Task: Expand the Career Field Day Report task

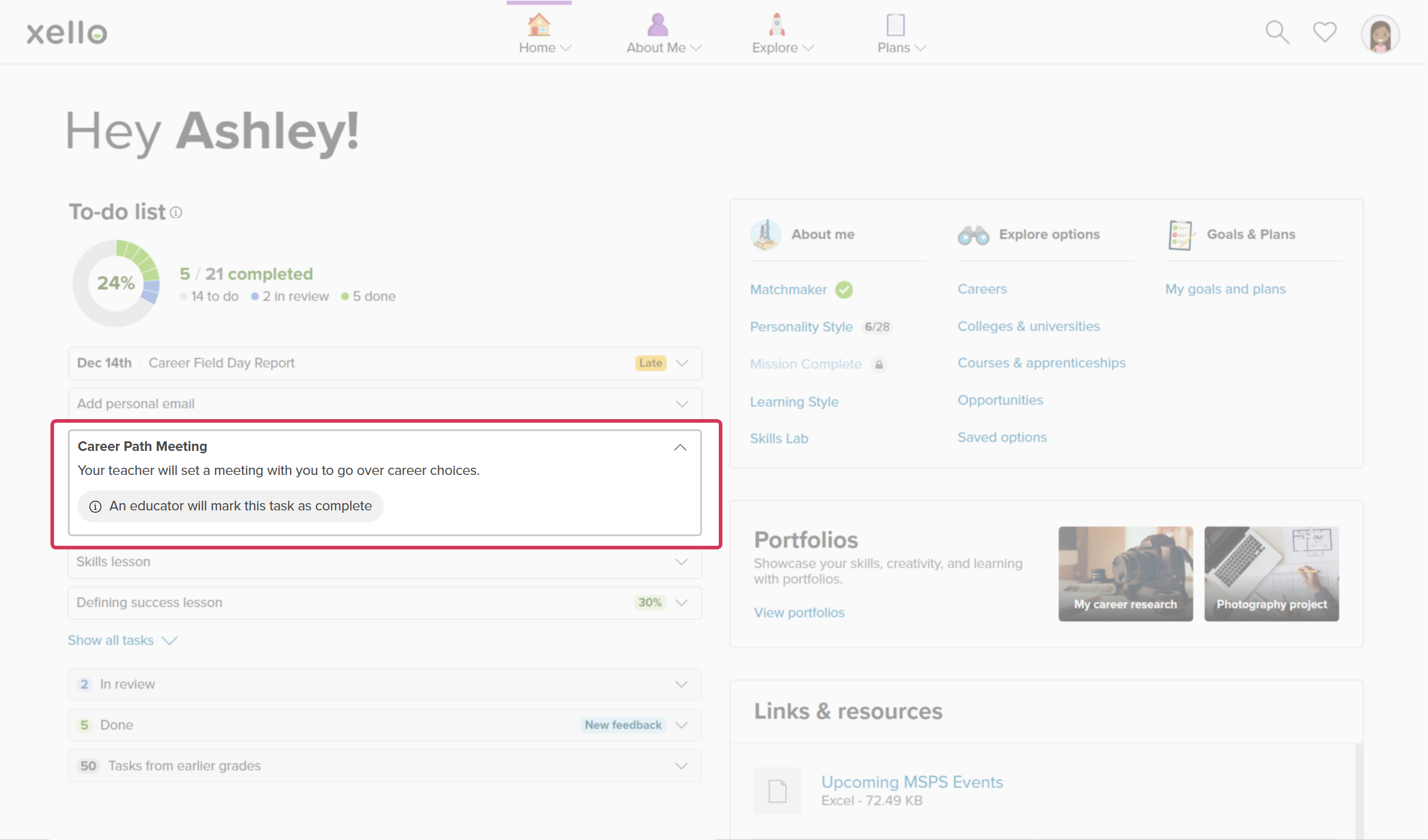Action: [682, 363]
